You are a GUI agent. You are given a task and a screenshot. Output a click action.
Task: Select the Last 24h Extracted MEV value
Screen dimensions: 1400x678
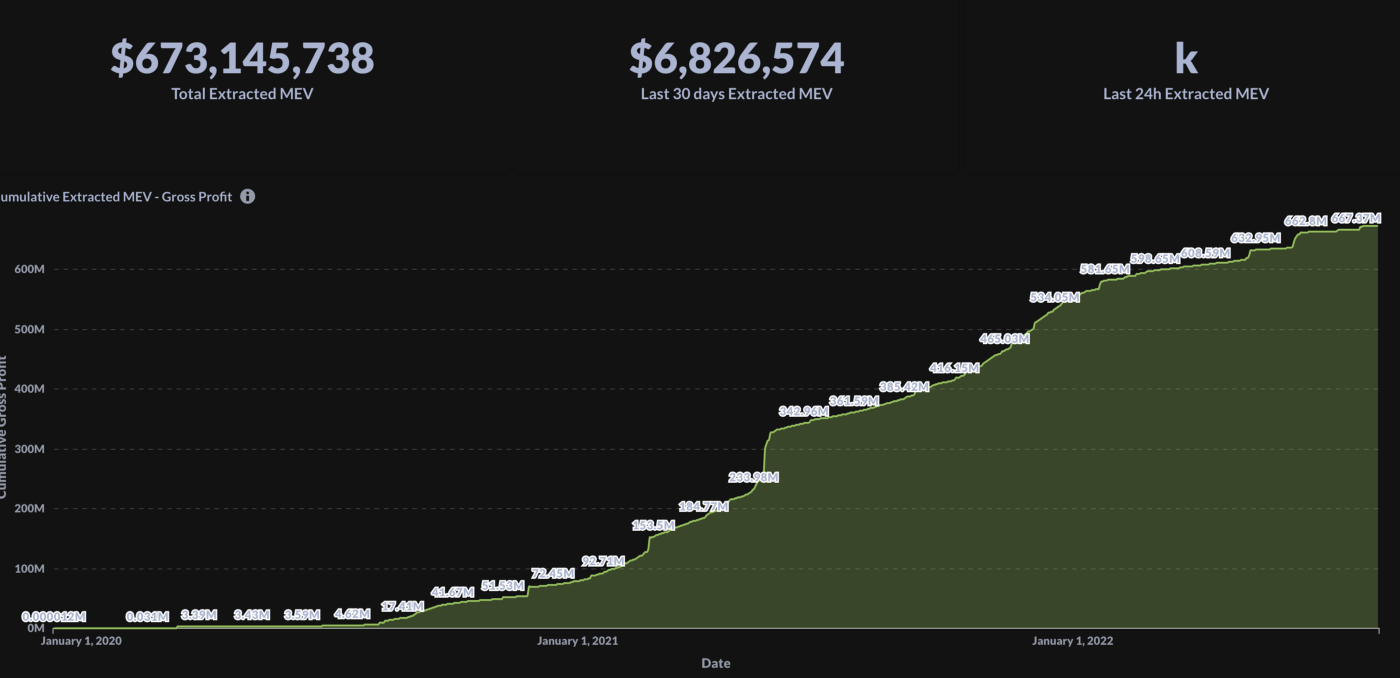pyautogui.click(x=1185, y=59)
